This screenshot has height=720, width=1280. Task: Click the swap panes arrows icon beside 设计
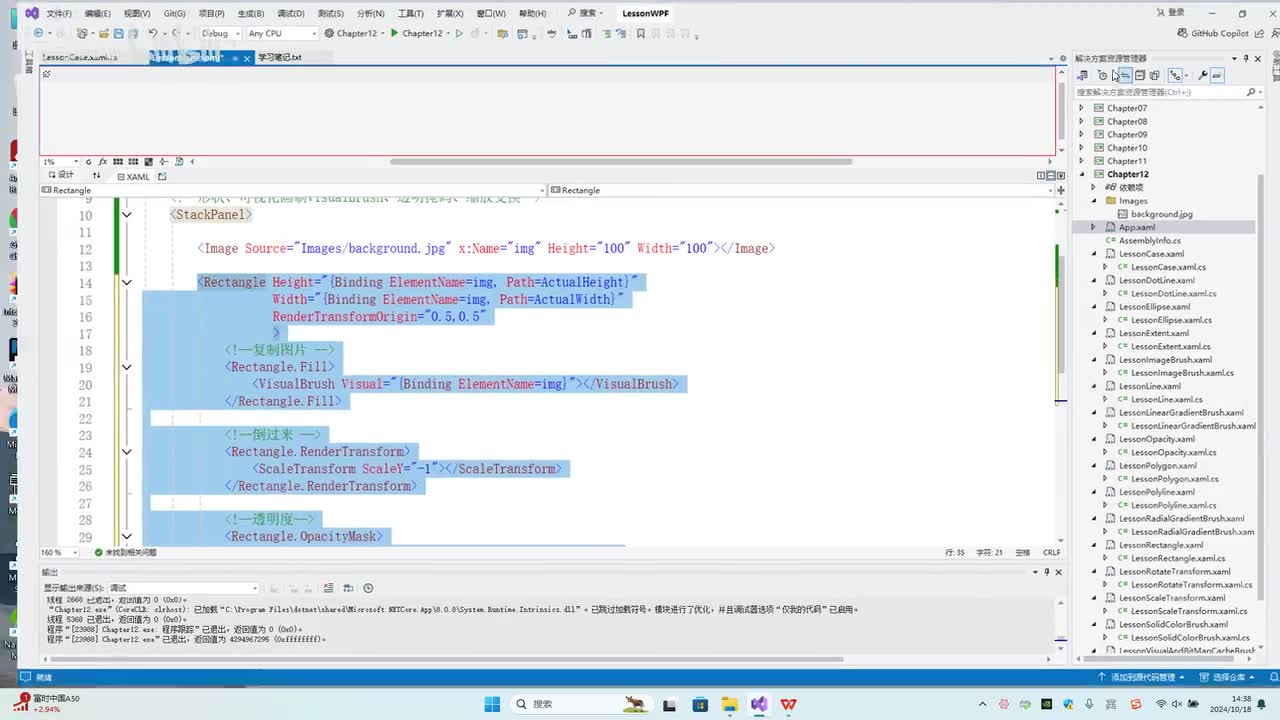97,176
